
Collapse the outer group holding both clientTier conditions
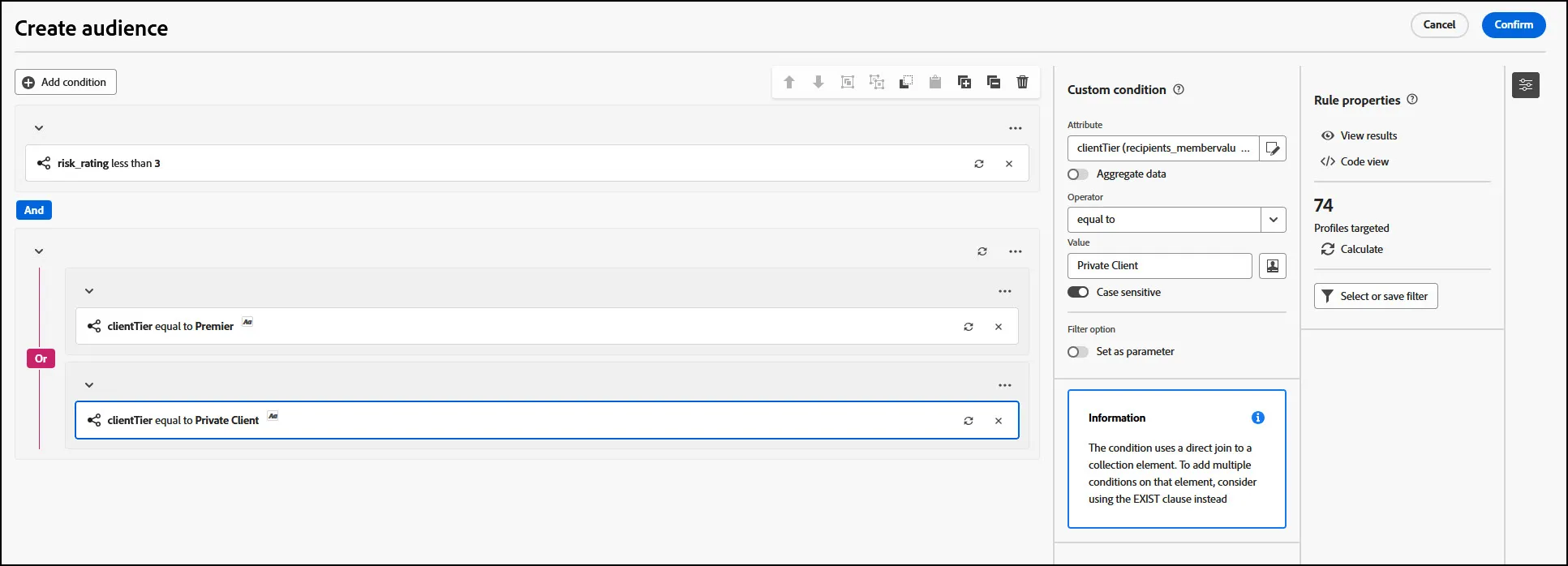click(x=39, y=251)
